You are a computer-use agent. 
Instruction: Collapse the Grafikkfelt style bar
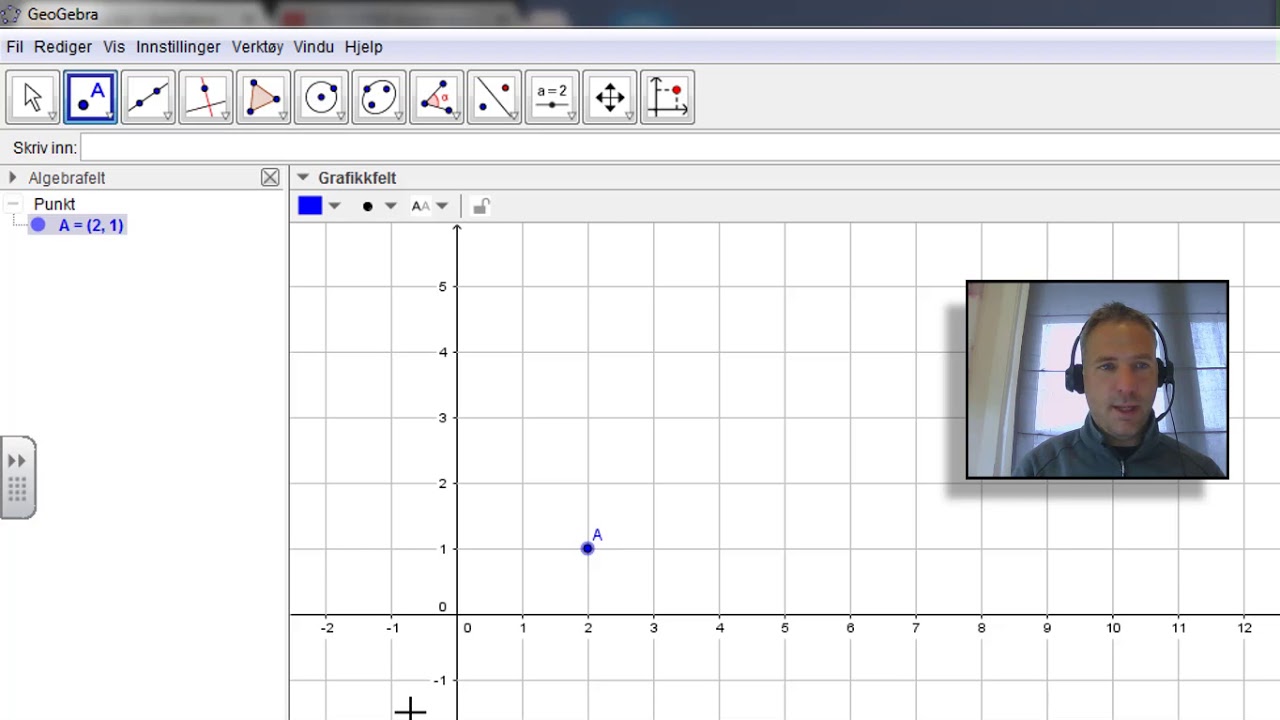tap(303, 177)
